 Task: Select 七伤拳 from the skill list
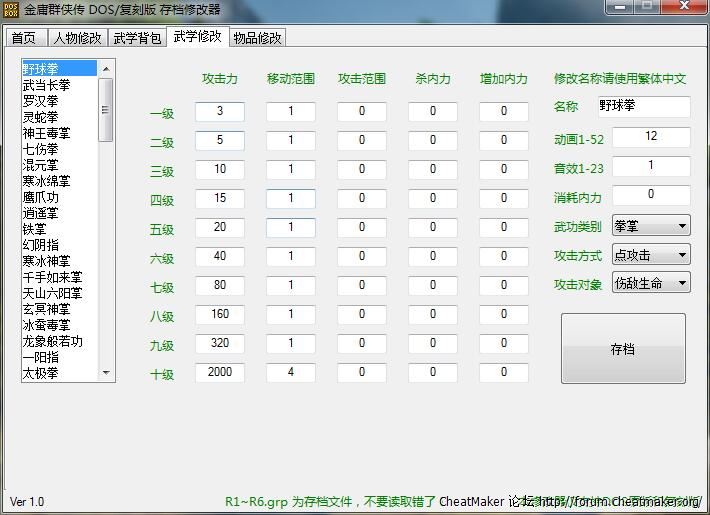41,149
